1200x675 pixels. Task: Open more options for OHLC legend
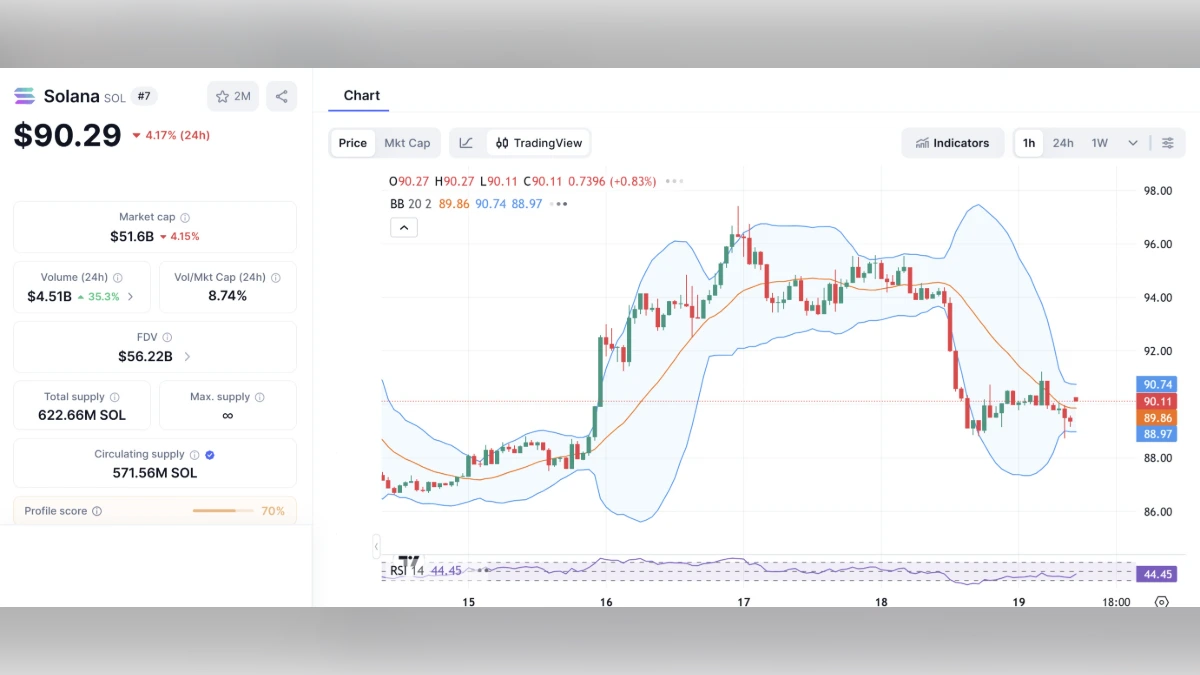tap(674, 181)
